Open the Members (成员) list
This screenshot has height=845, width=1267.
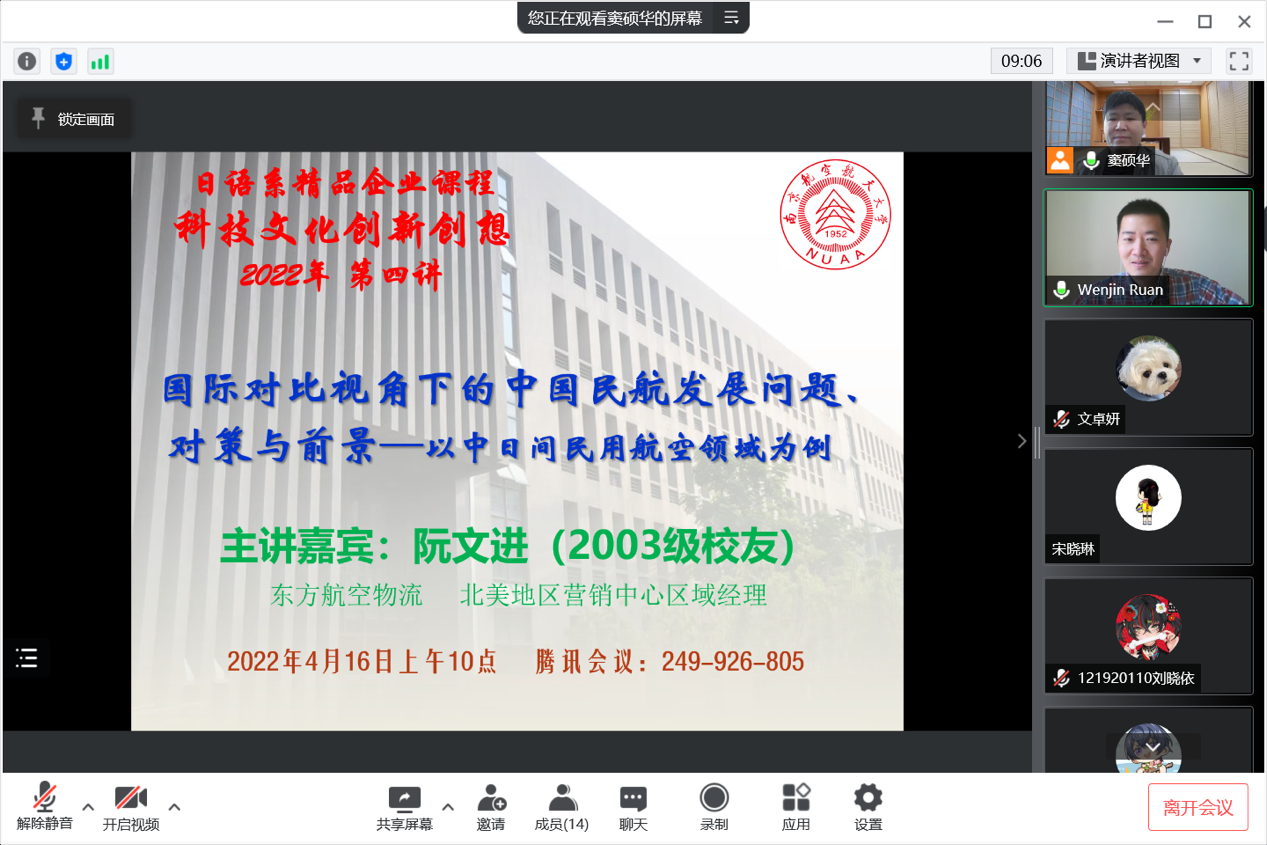point(561,806)
